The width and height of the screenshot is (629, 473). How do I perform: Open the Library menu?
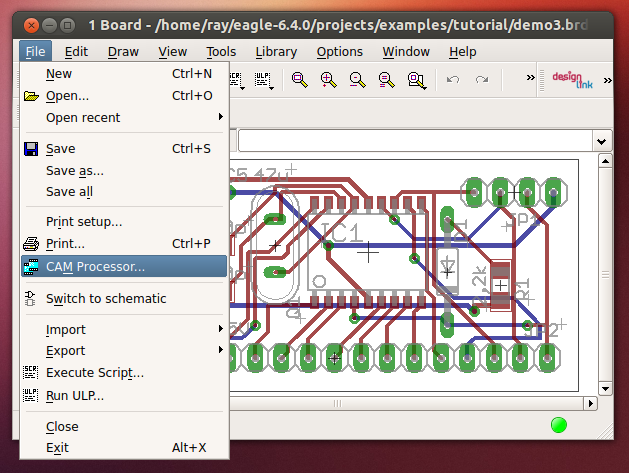pyautogui.click(x=276, y=51)
